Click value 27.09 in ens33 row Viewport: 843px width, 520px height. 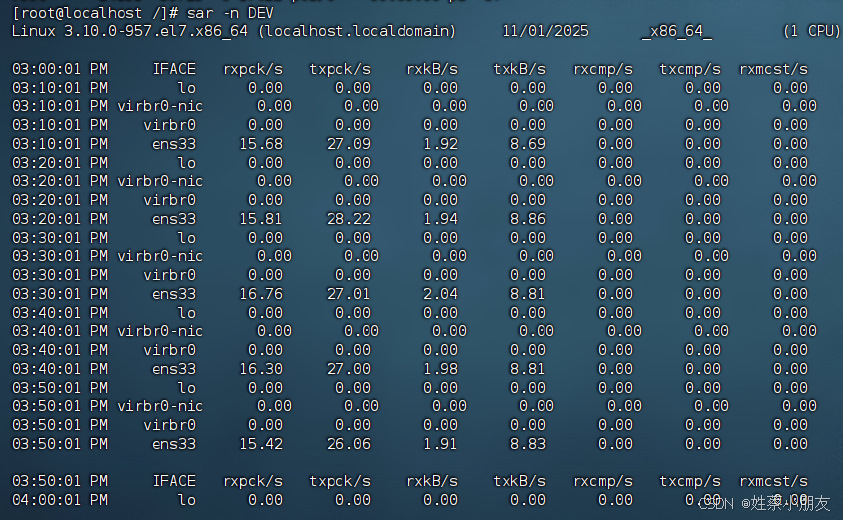coord(348,144)
